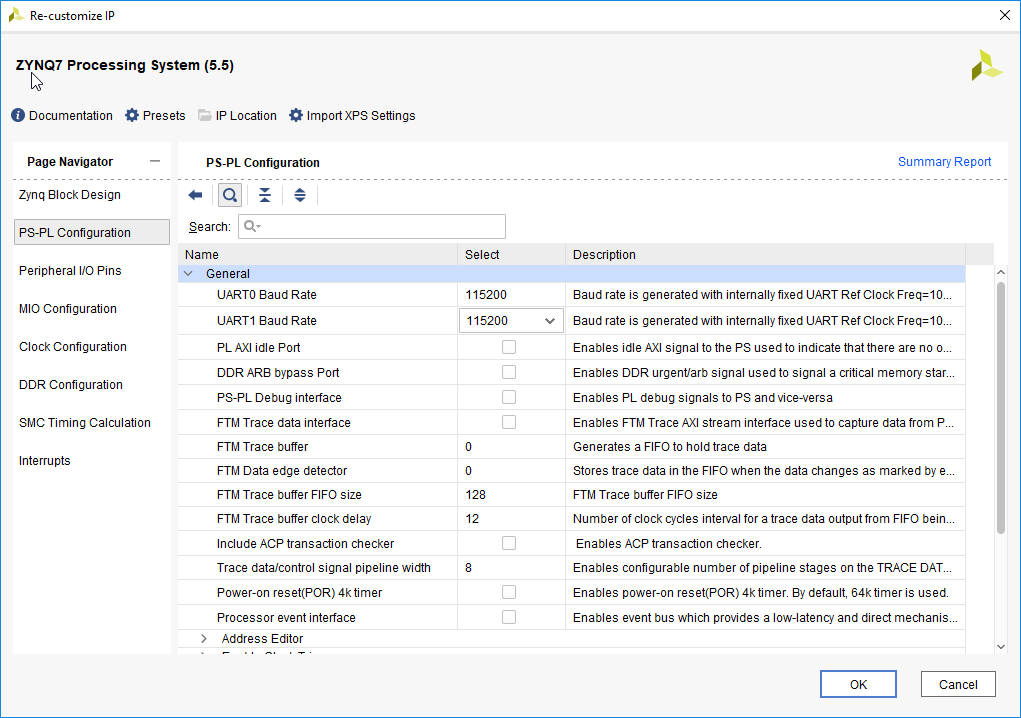The image size is (1021, 718).
Task: Switch to MIO Configuration page
Action: [68, 309]
